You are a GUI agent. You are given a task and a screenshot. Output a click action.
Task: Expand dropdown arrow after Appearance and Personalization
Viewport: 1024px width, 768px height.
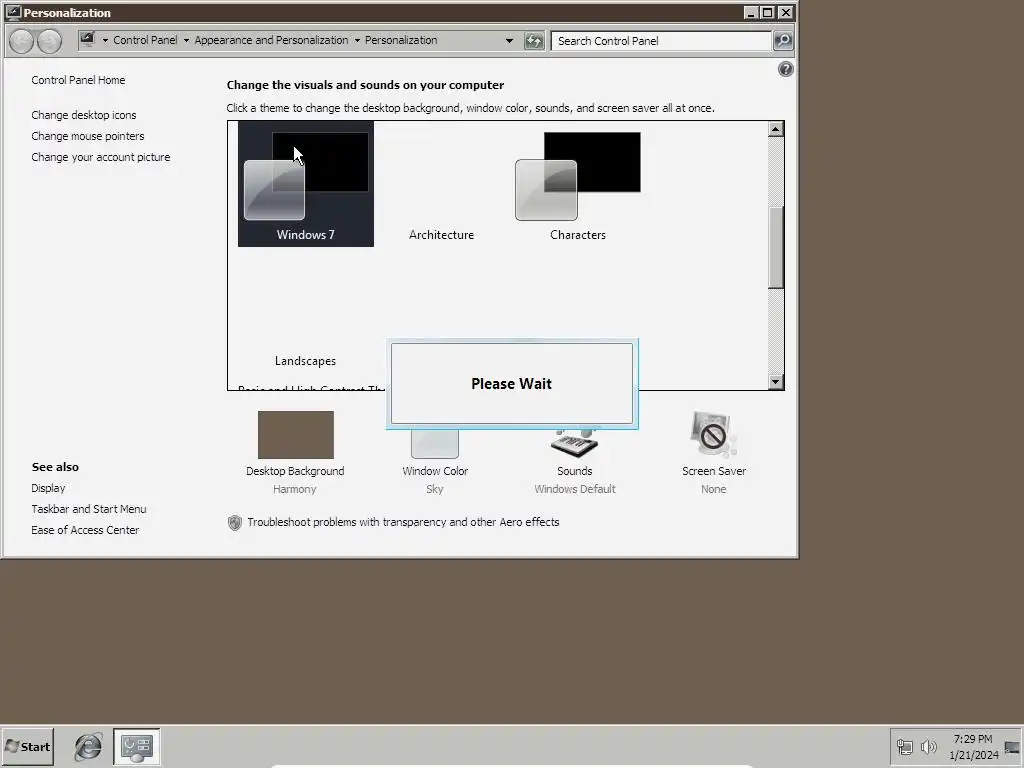tap(357, 40)
